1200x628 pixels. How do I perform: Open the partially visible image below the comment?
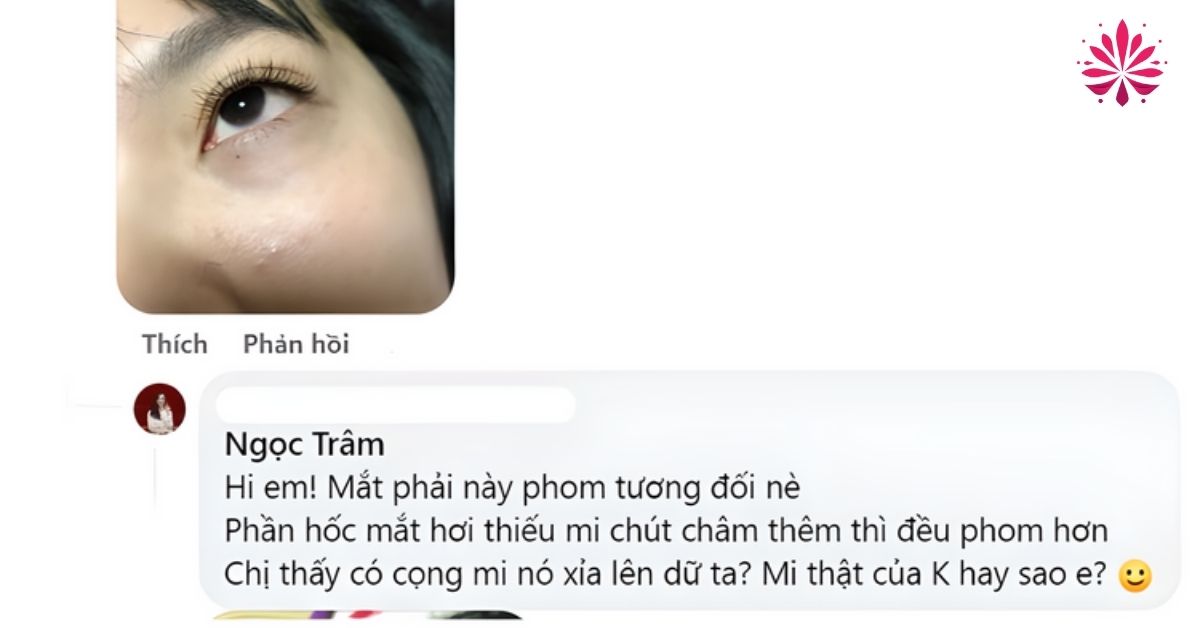pyautogui.click(x=370, y=615)
